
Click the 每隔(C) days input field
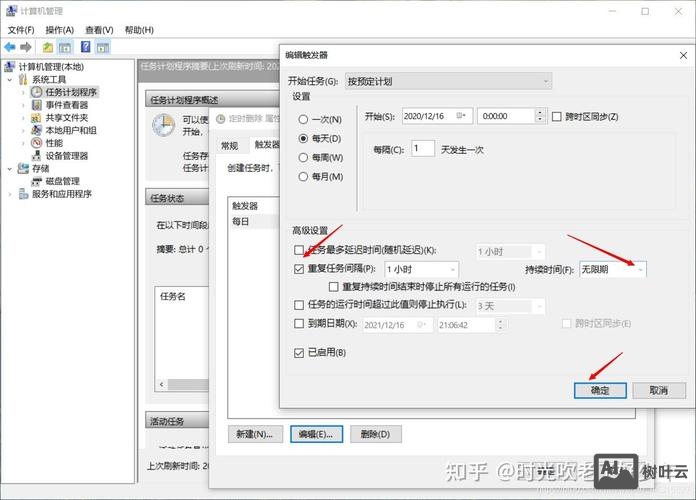click(422, 149)
